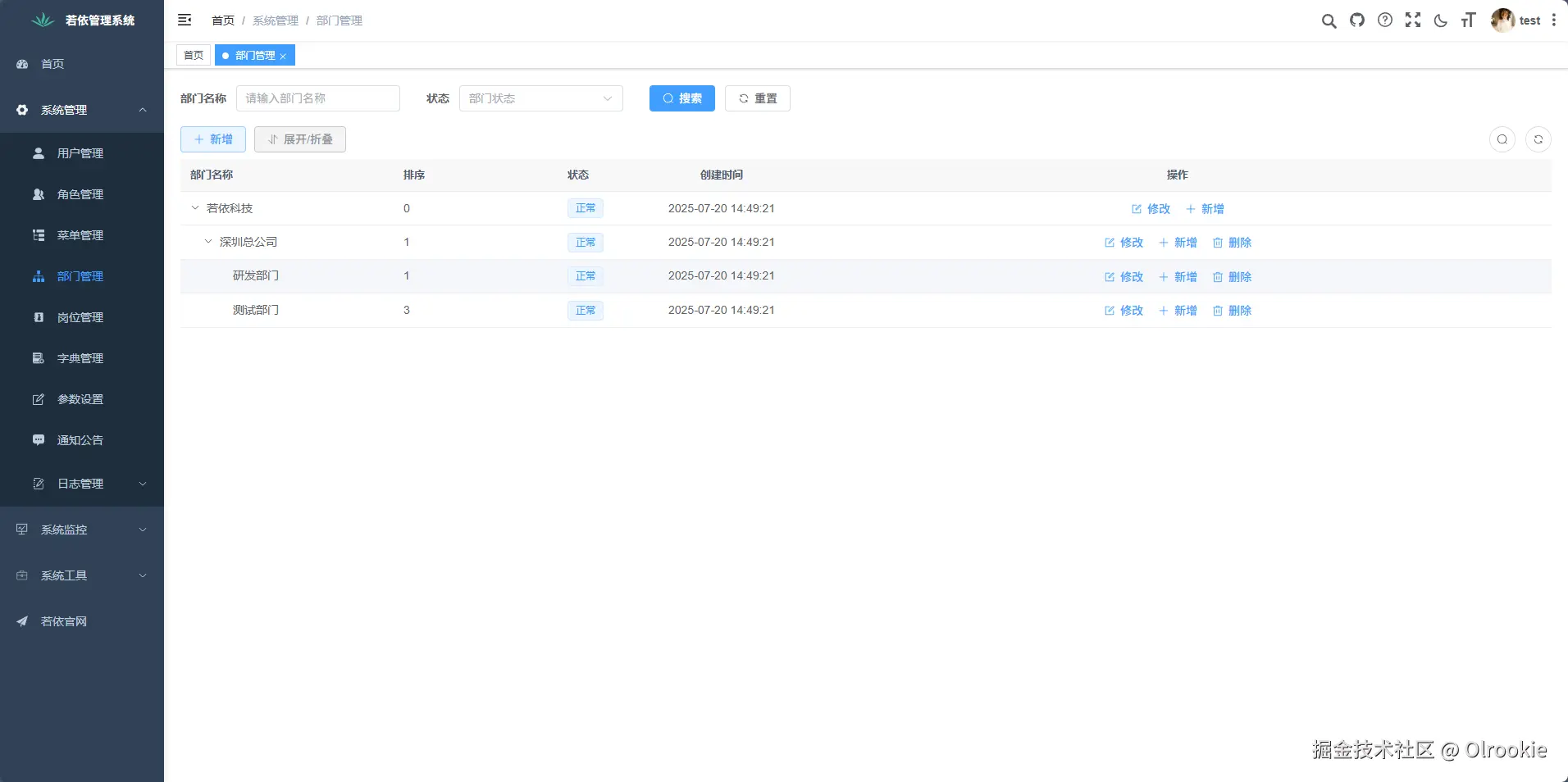Click the blue 搜索 button

tap(682, 98)
